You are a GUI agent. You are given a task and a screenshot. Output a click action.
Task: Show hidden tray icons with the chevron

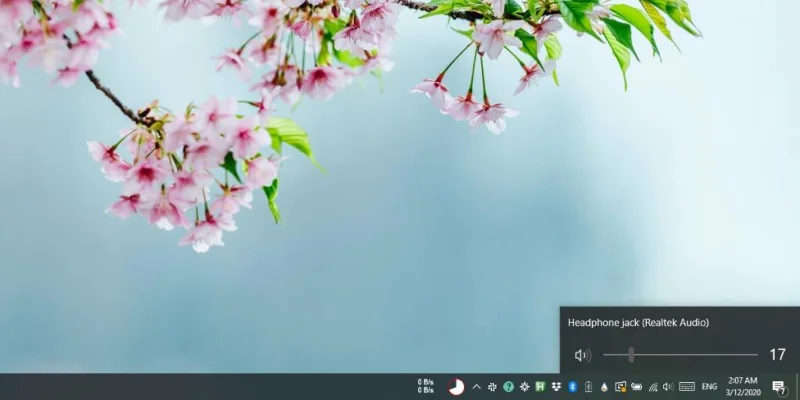(x=477, y=387)
